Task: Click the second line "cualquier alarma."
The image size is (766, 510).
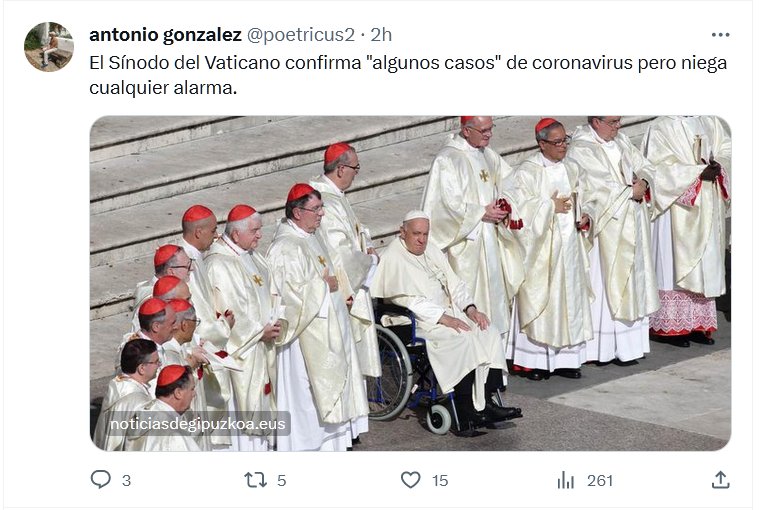Action: click(x=163, y=88)
